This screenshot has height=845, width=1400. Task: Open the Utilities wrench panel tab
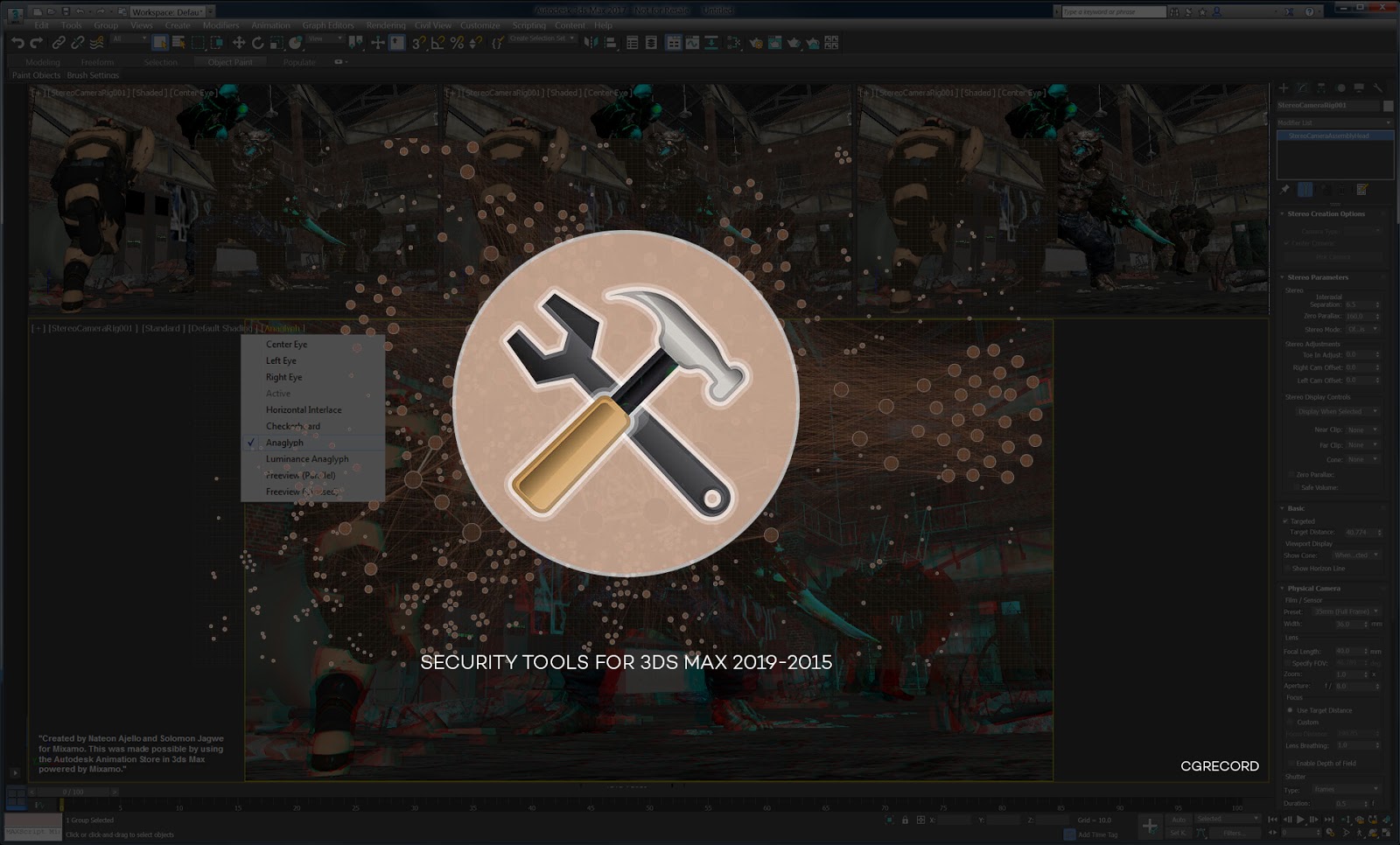coord(1378,87)
